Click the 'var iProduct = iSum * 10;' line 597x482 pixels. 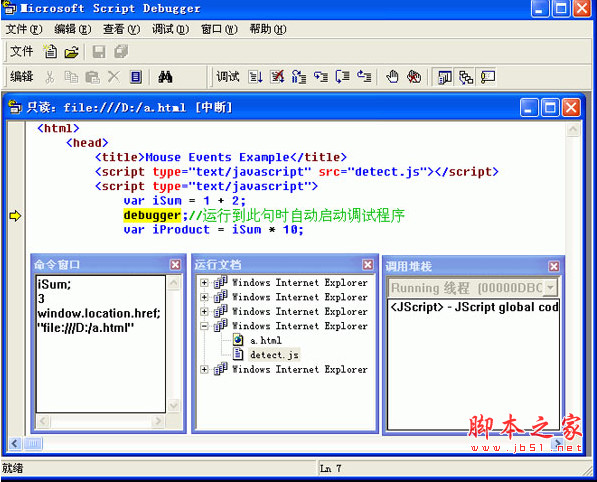[213, 230]
